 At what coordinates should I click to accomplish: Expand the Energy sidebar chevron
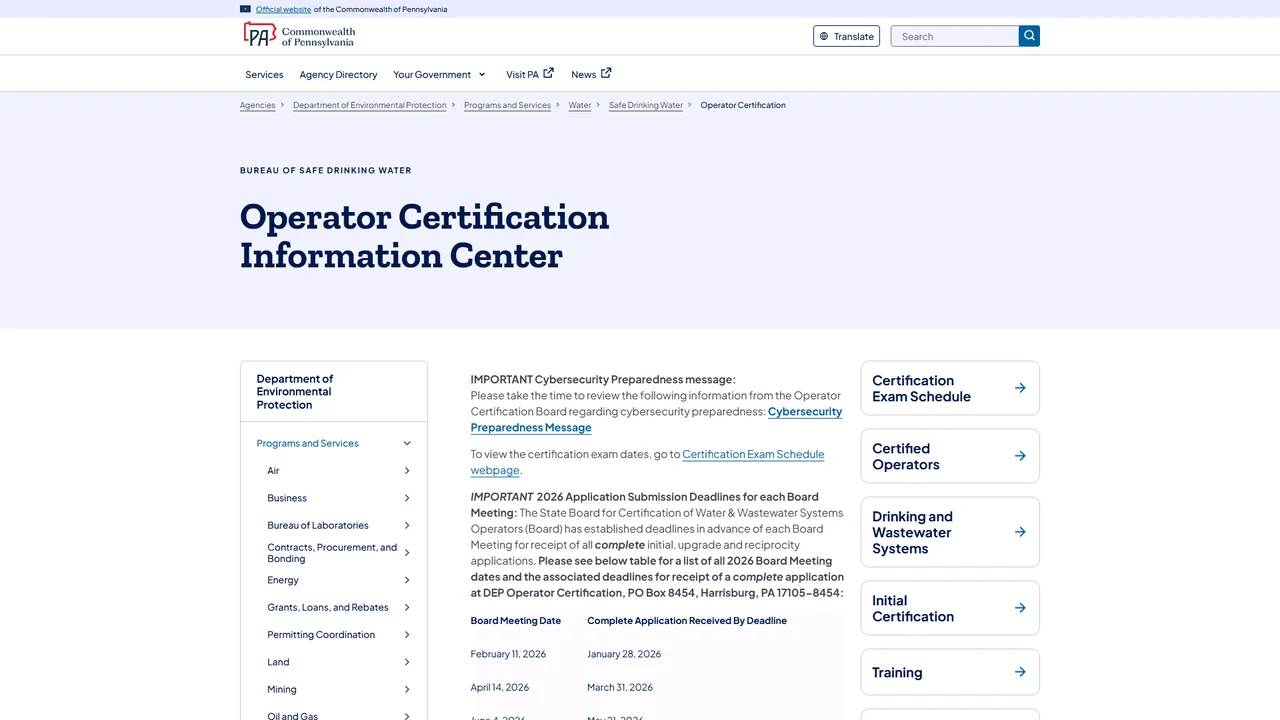click(x=407, y=580)
